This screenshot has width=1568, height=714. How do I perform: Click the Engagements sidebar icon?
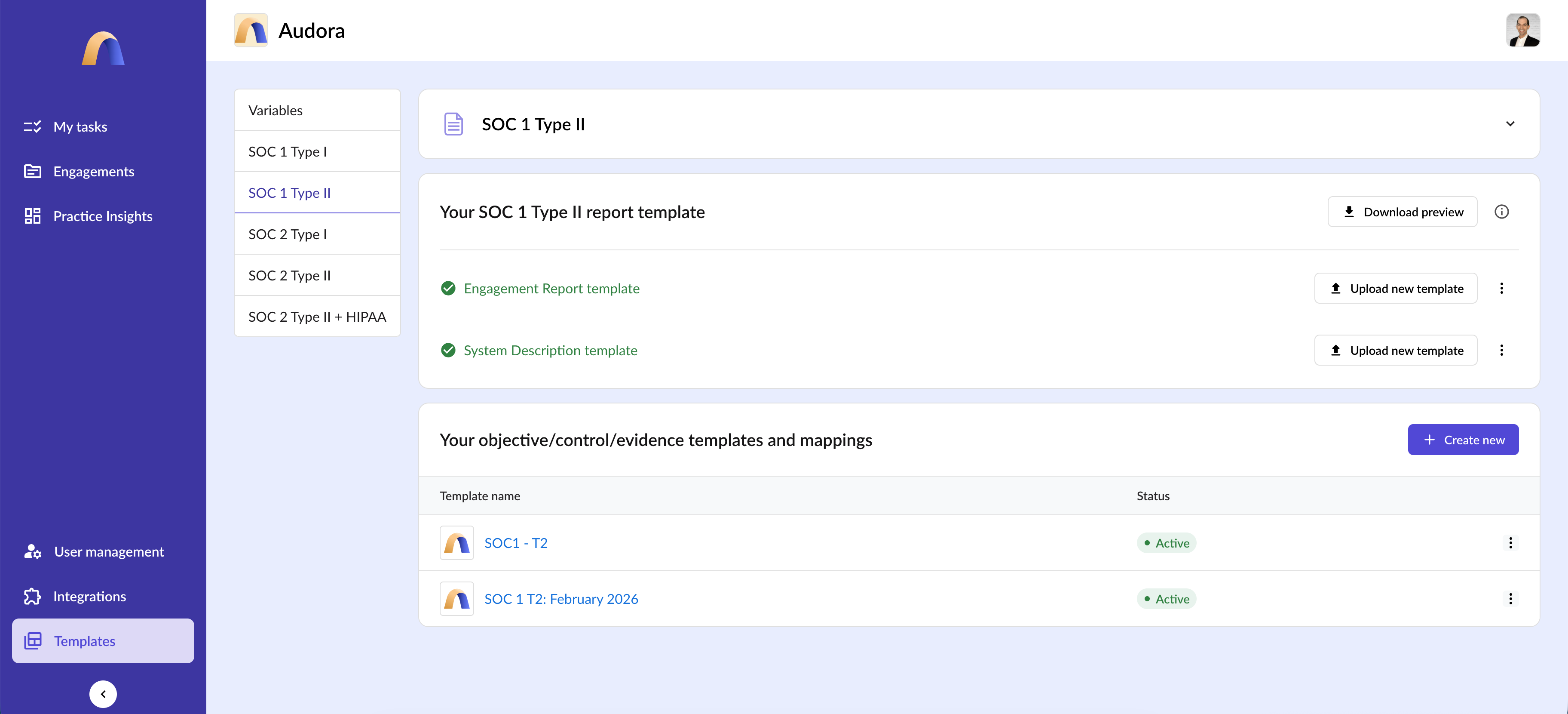tap(32, 171)
